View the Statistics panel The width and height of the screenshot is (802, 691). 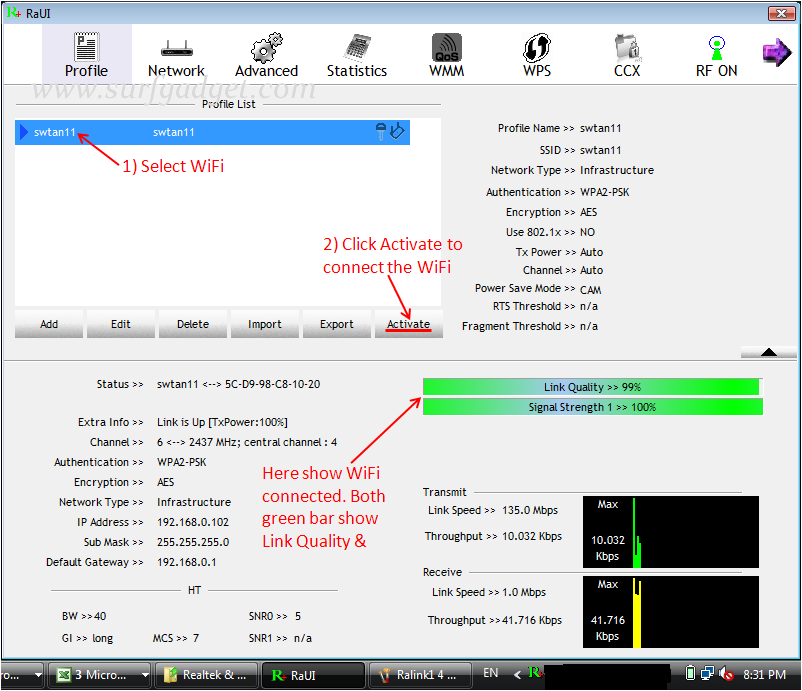[x=356, y=55]
